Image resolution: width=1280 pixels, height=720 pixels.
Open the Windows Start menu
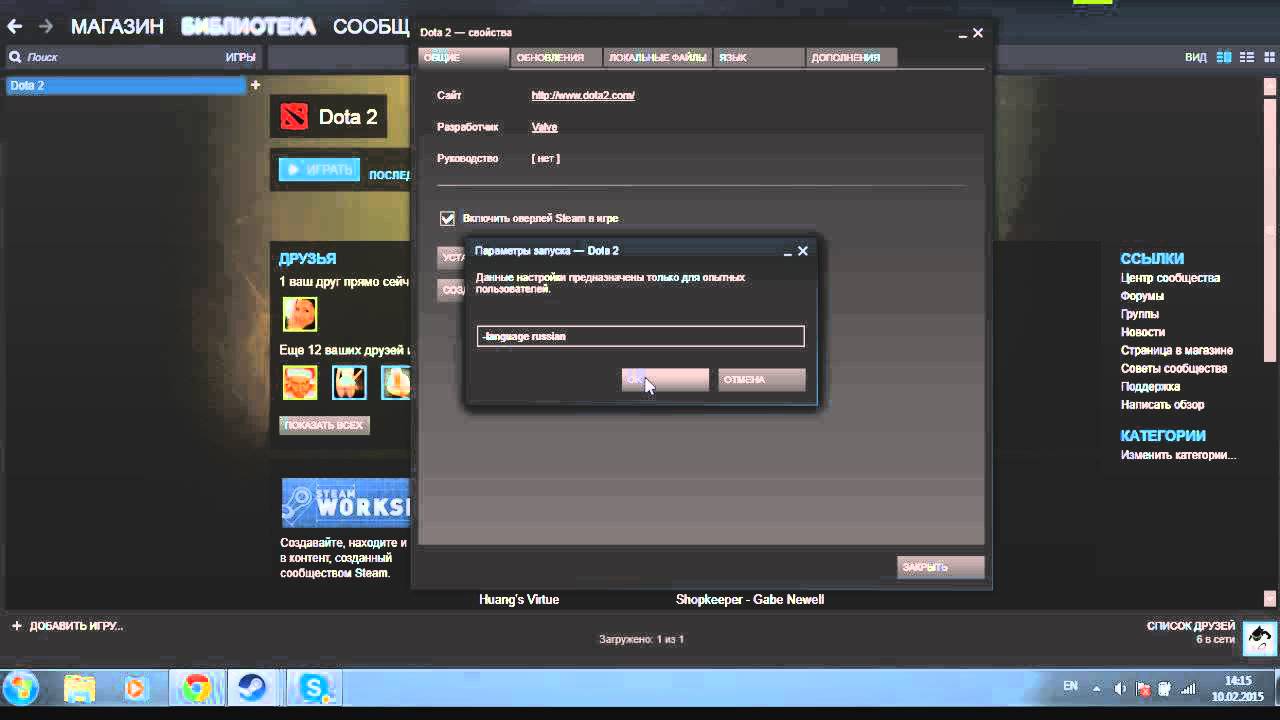tap(21, 688)
